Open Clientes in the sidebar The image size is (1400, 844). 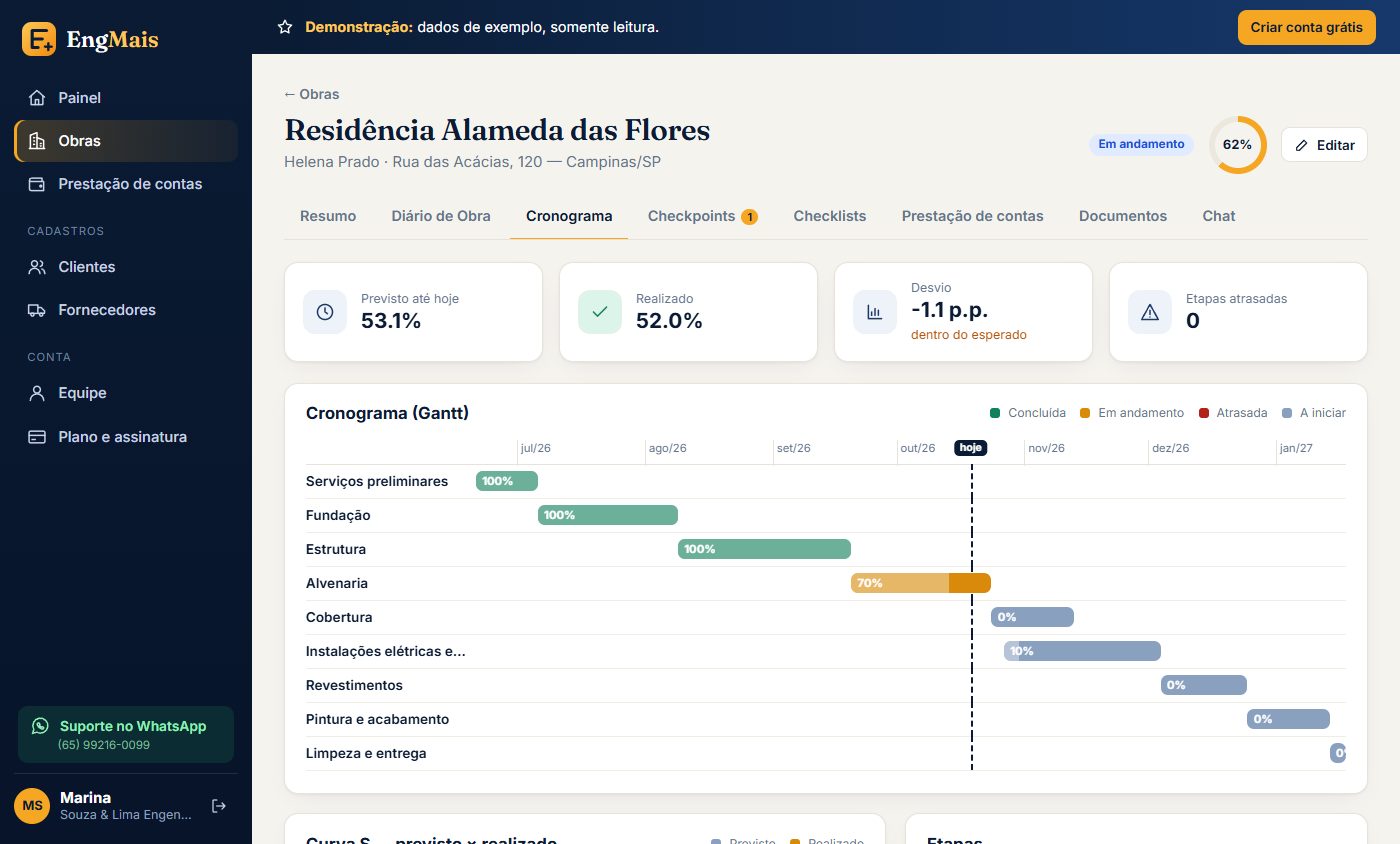click(x=126, y=267)
